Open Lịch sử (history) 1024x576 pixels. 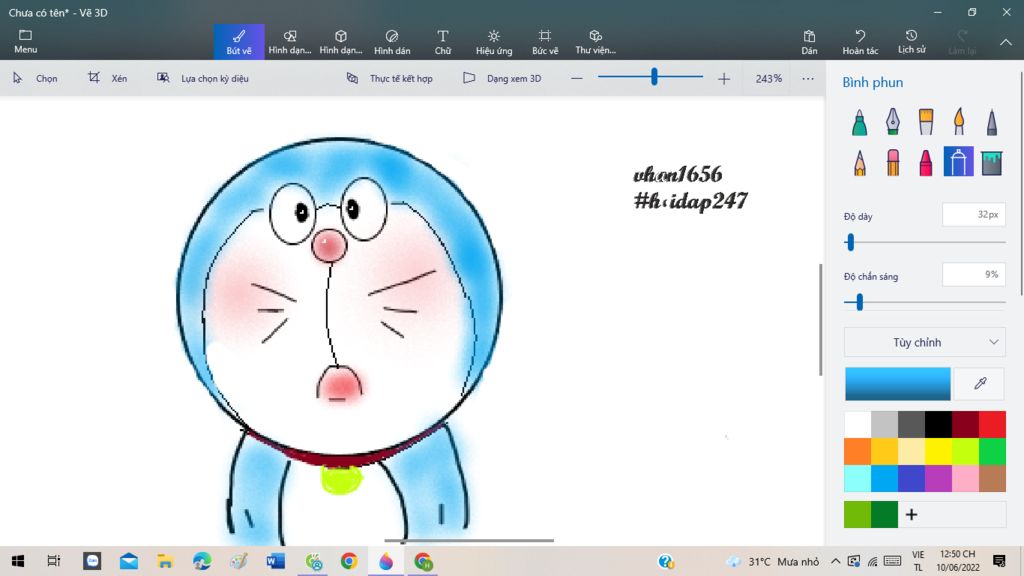tap(911, 41)
